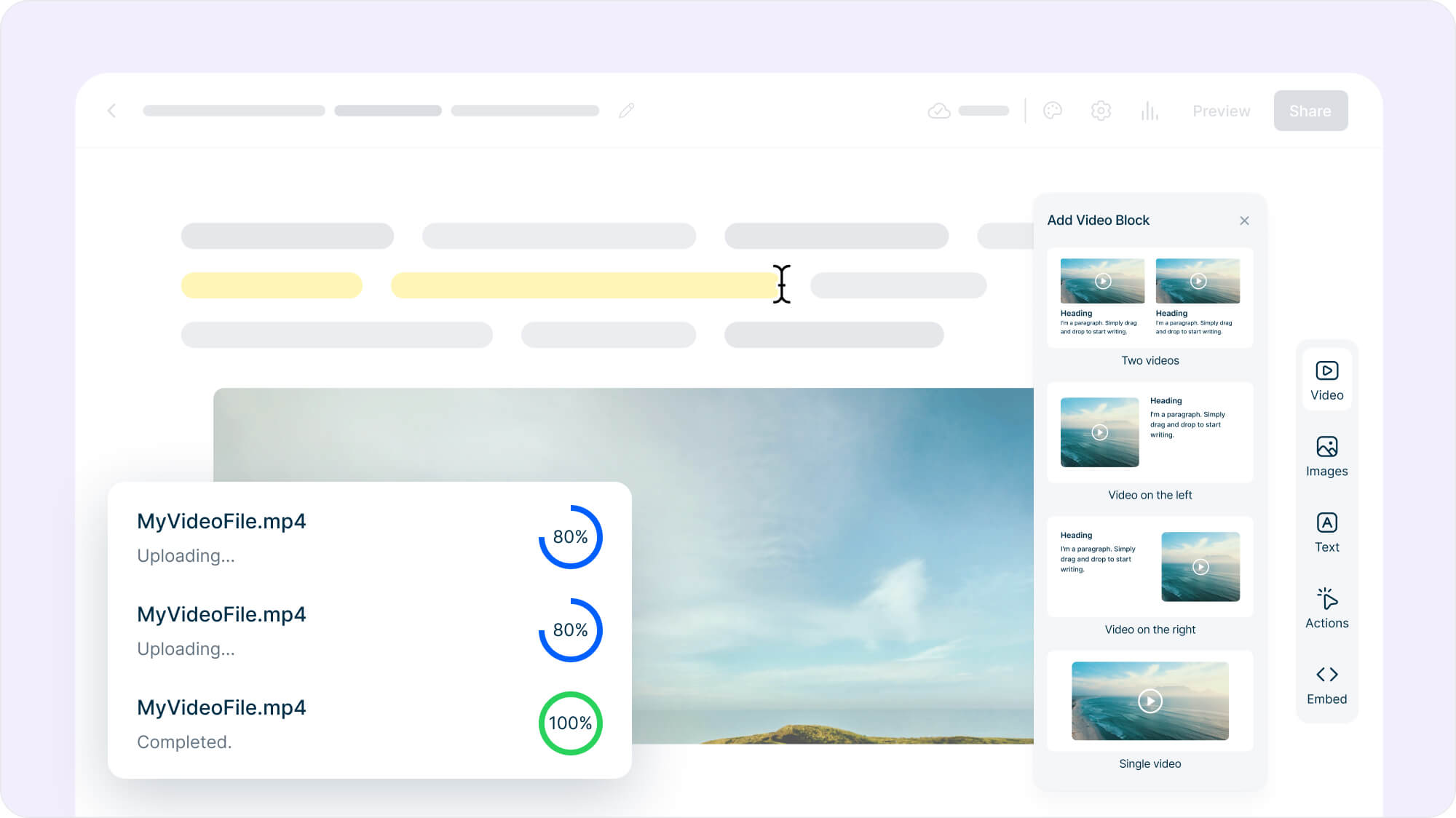Open the Text tool in sidebar
The width and height of the screenshot is (1456, 818).
(1326, 533)
